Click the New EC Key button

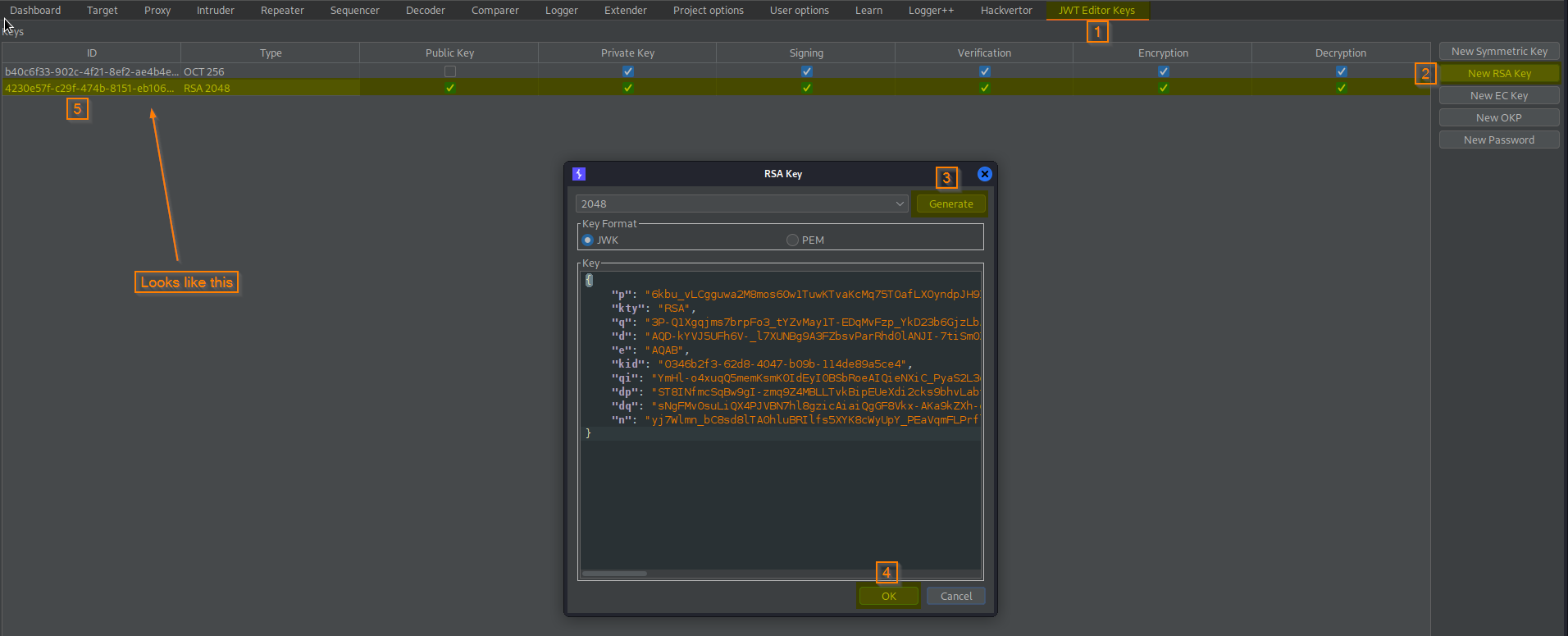coord(1499,95)
